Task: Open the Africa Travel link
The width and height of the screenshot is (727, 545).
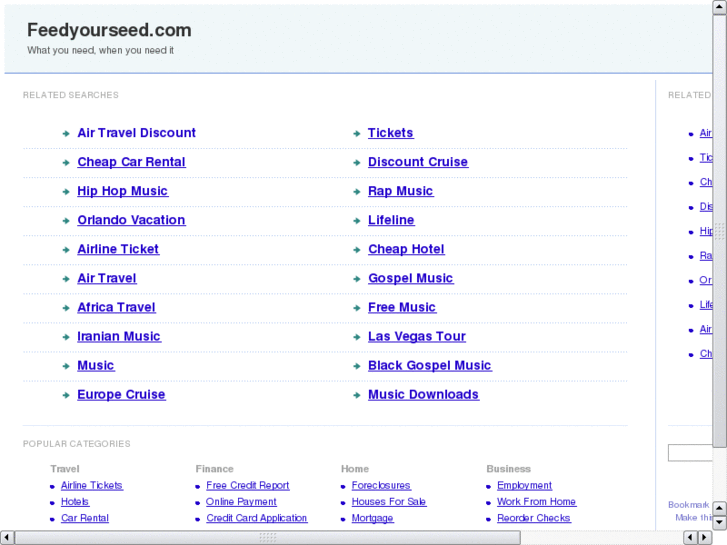Action: coord(116,308)
